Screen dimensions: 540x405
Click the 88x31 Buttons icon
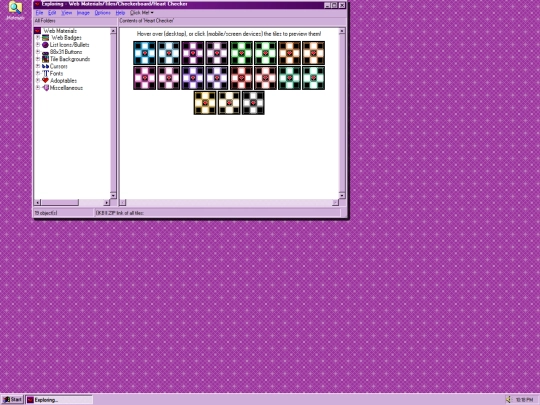[x=45, y=52]
